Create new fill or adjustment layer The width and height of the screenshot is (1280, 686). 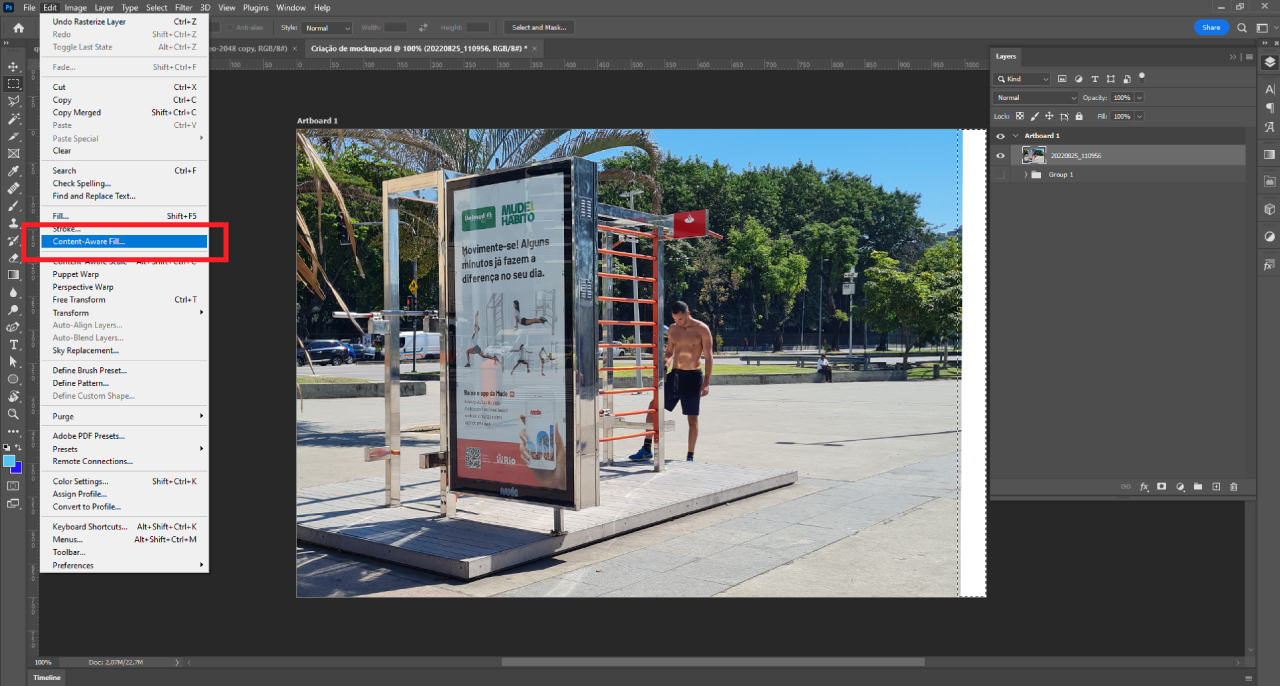tap(1180, 487)
